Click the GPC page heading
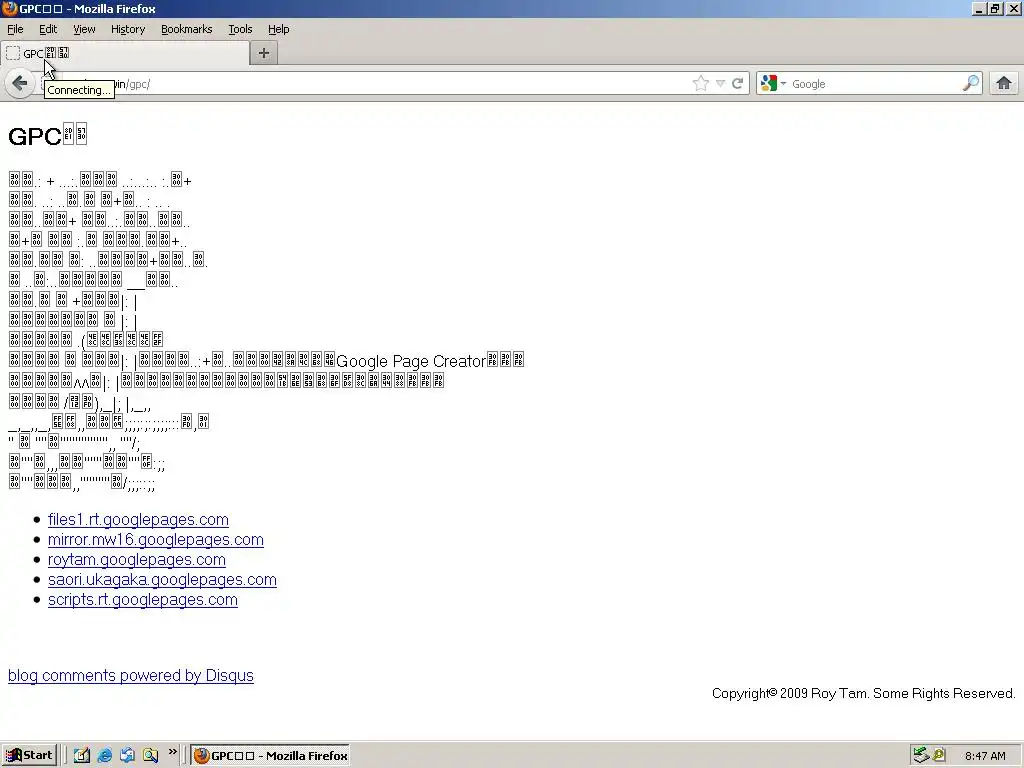1024x768 pixels. [x=48, y=136]
